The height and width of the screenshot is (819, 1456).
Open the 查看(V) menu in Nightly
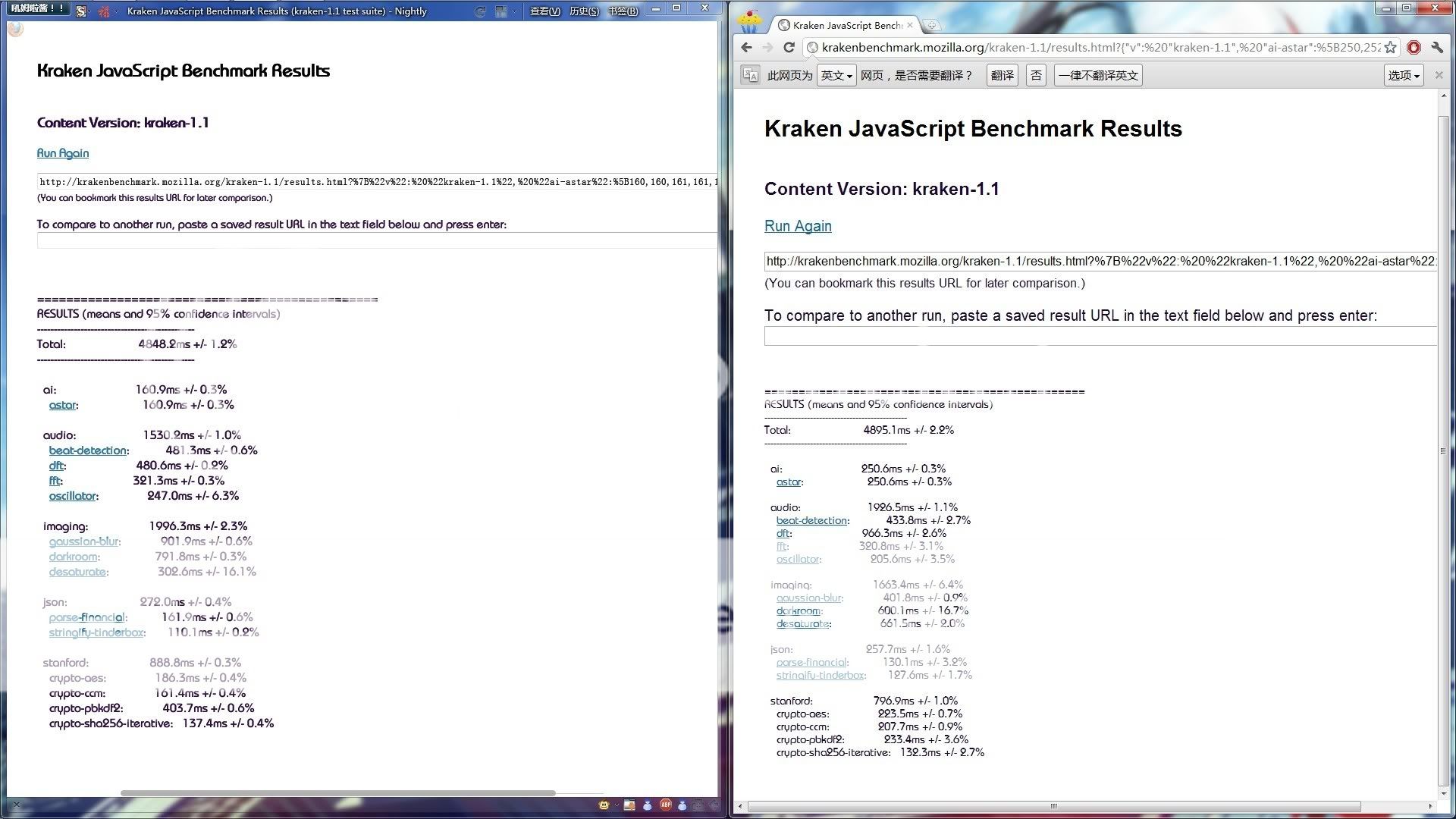pyautogui.click(x=544, y=11)
